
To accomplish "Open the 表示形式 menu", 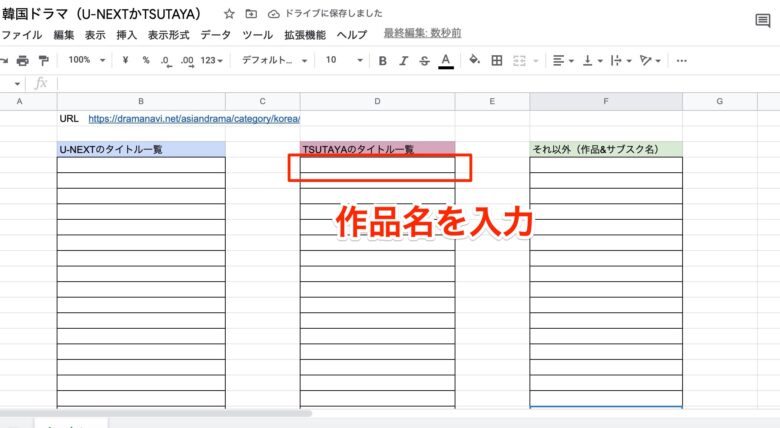I will coord(169,35).
